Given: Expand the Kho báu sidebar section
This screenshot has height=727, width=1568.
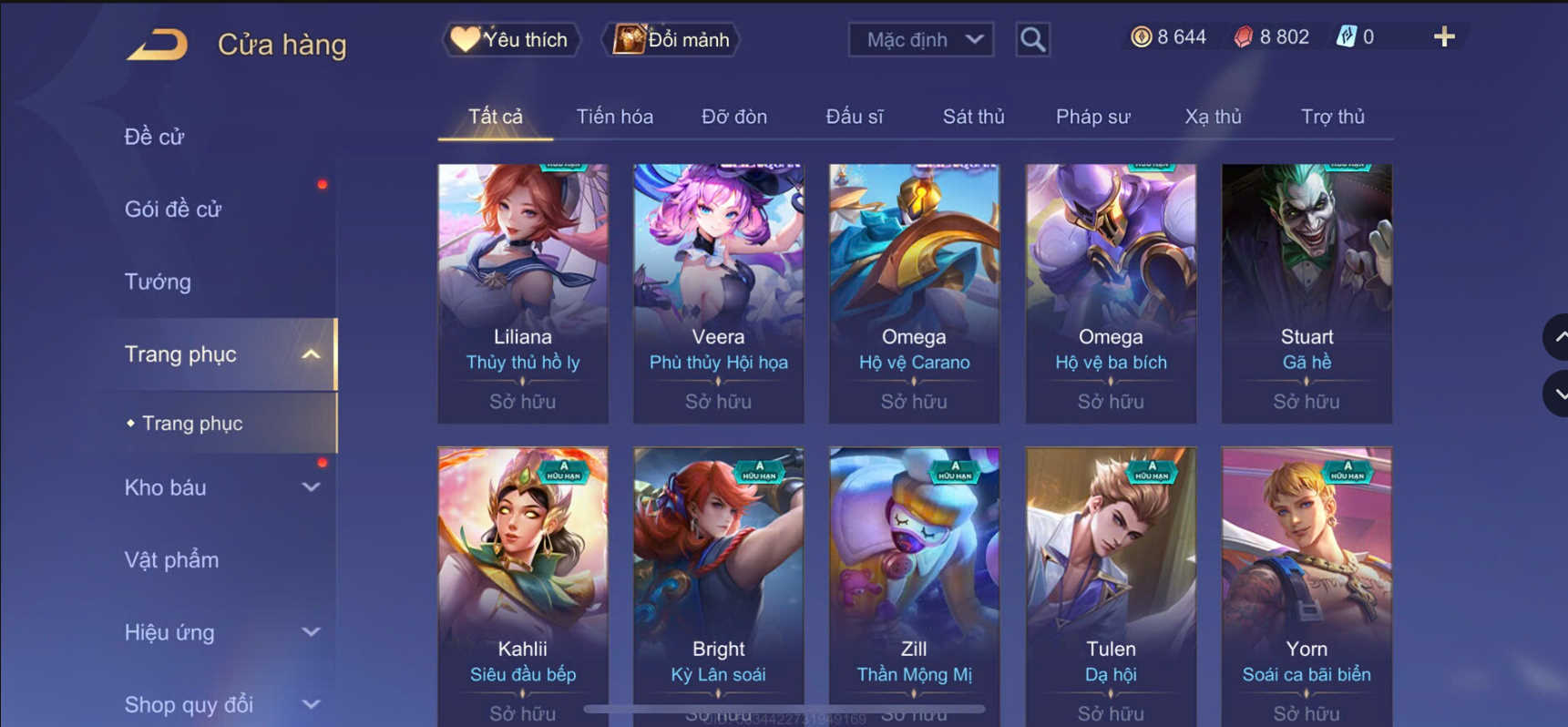Looking at the screenshot, I should [311, 487].
